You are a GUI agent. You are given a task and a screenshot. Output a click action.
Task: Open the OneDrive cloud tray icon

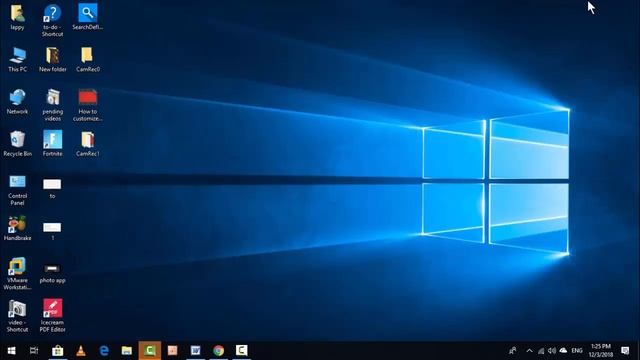click(563, 351)
